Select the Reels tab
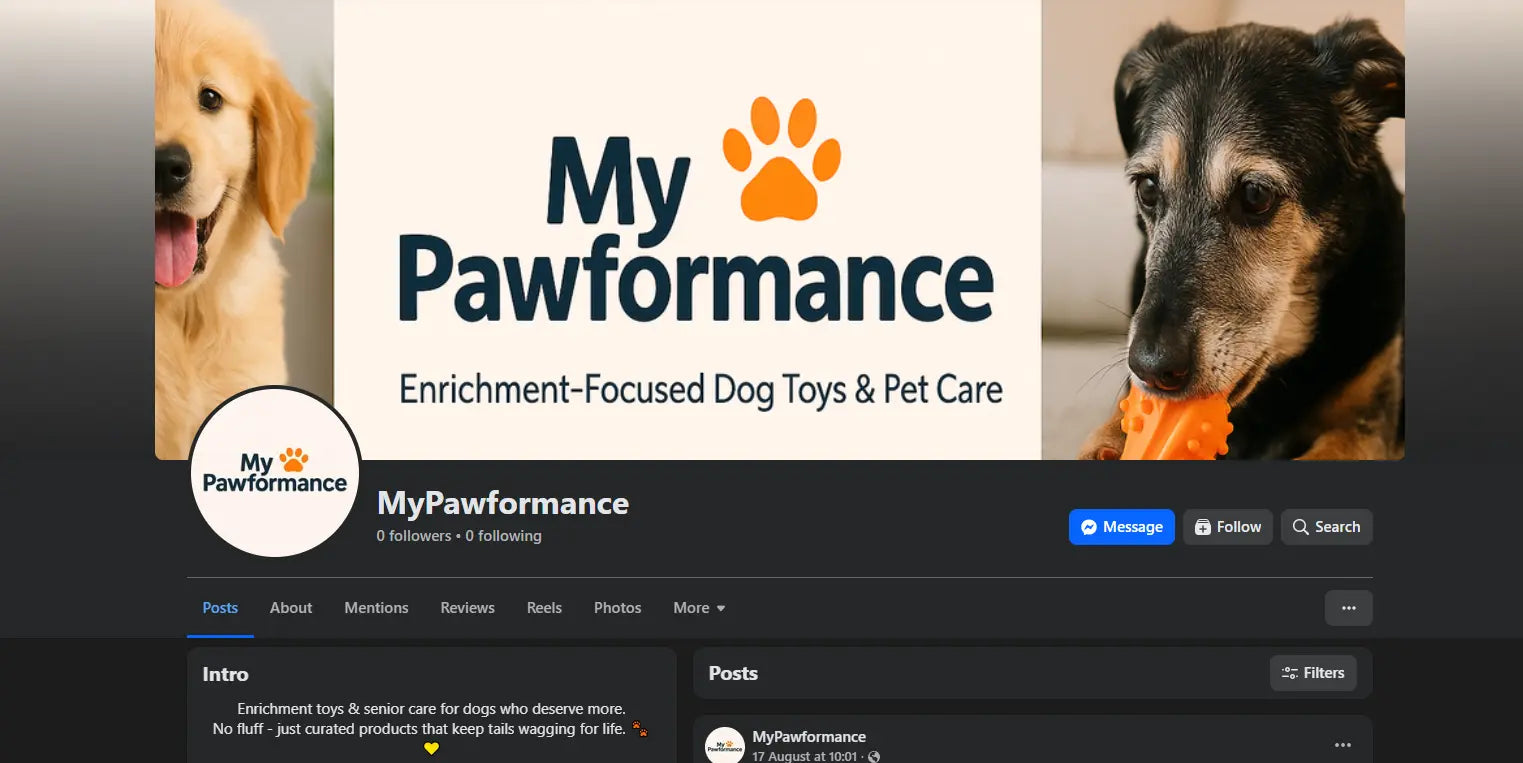 (544, 608)
